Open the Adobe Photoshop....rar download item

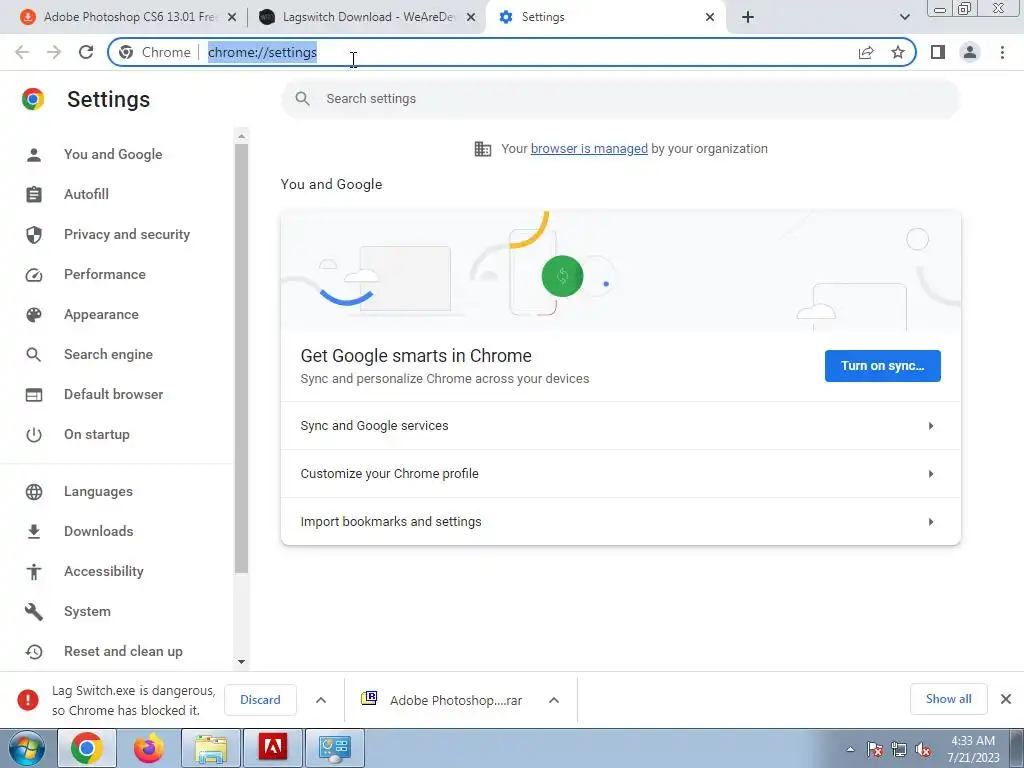pos(442,700)
